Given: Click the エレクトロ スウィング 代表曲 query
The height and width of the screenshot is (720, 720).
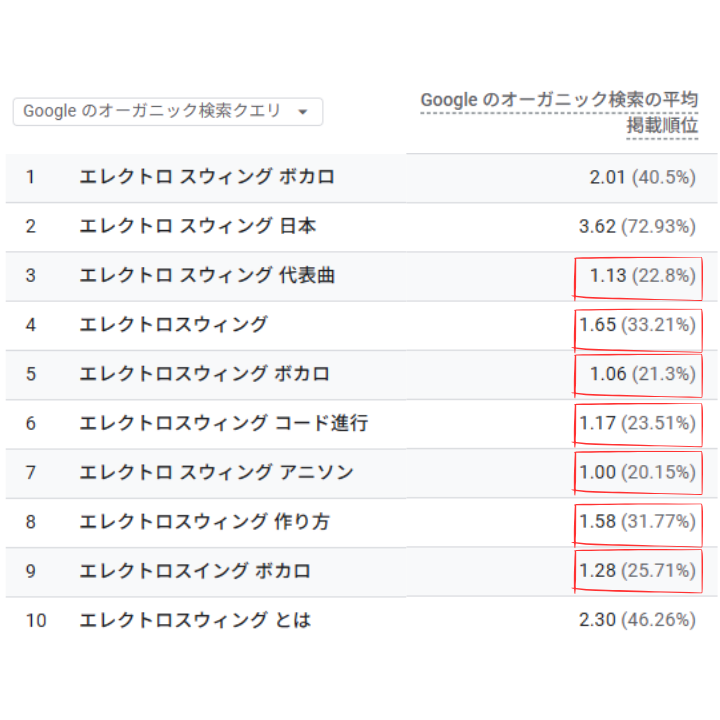Looking at the screenshot, I should tap(207, 275).
